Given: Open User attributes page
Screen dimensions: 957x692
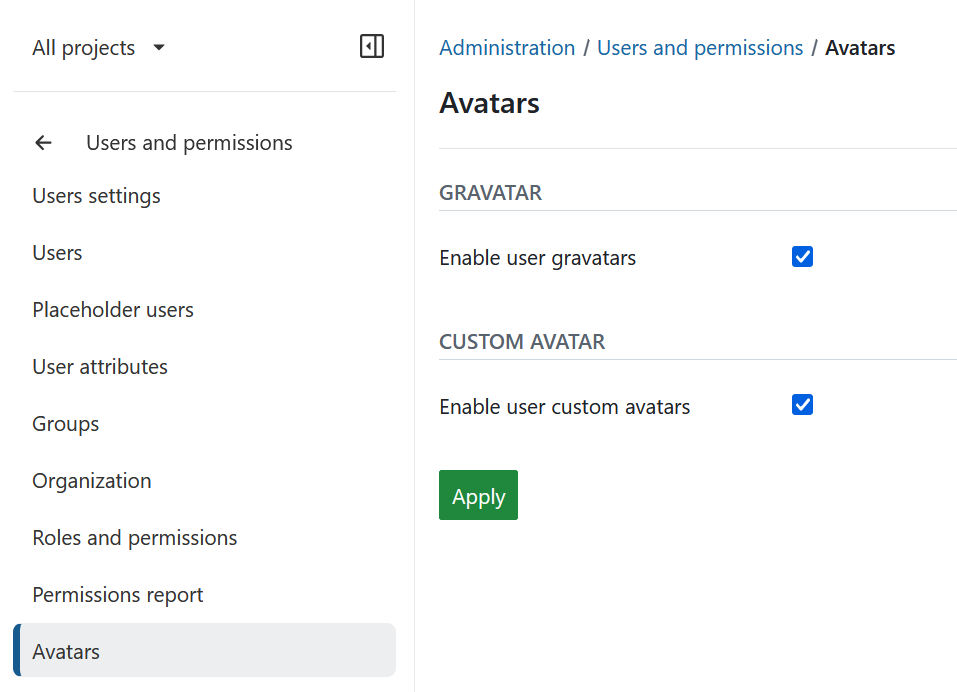Looking at the screenshot, I should 100,367.
